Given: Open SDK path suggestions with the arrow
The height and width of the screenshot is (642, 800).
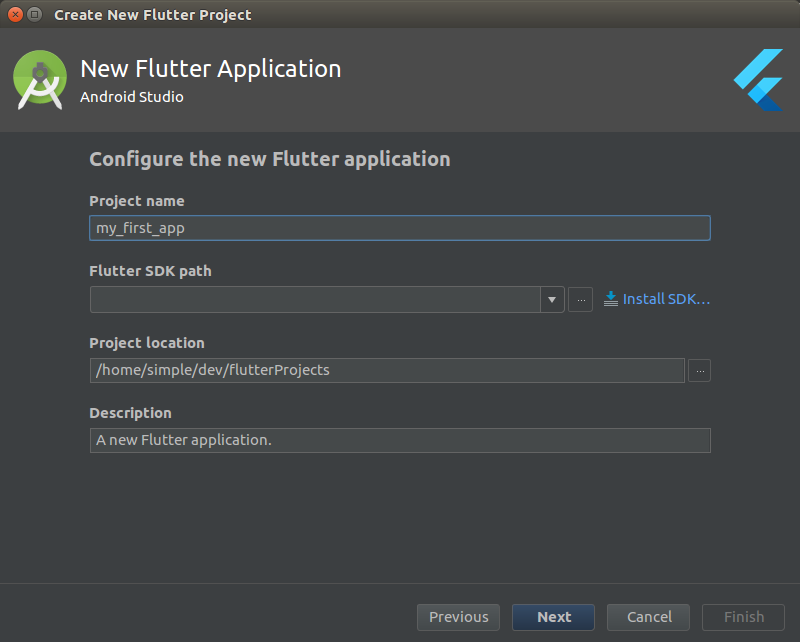Looking at the screenshot, I should click(x=552, y=298).
